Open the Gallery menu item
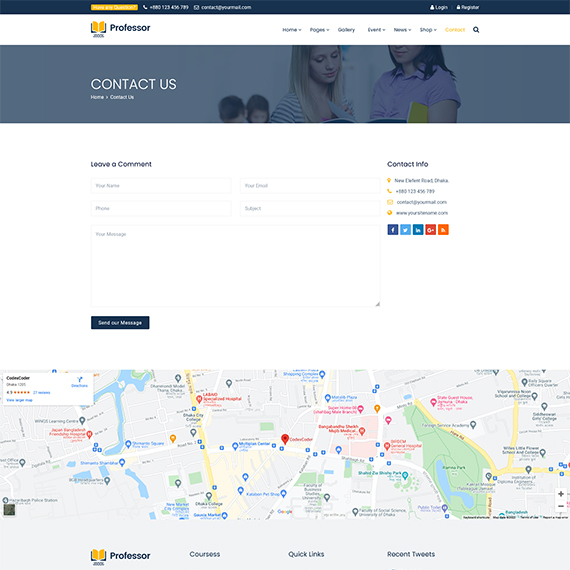 (346, 30)
